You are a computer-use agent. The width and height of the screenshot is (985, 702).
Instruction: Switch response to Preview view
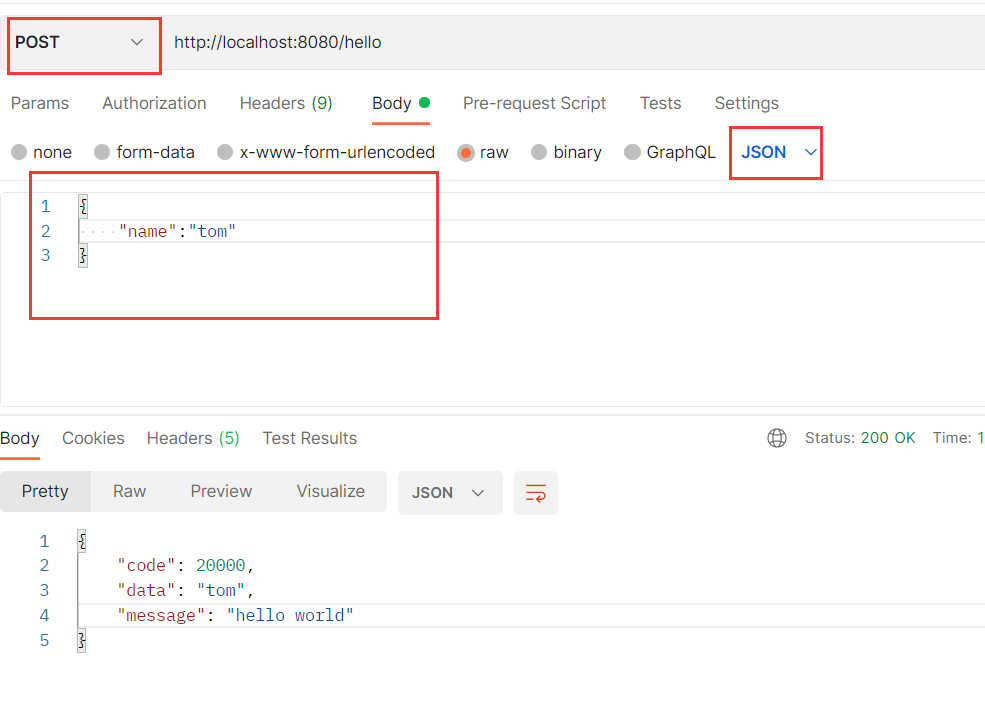coord(221,491)
